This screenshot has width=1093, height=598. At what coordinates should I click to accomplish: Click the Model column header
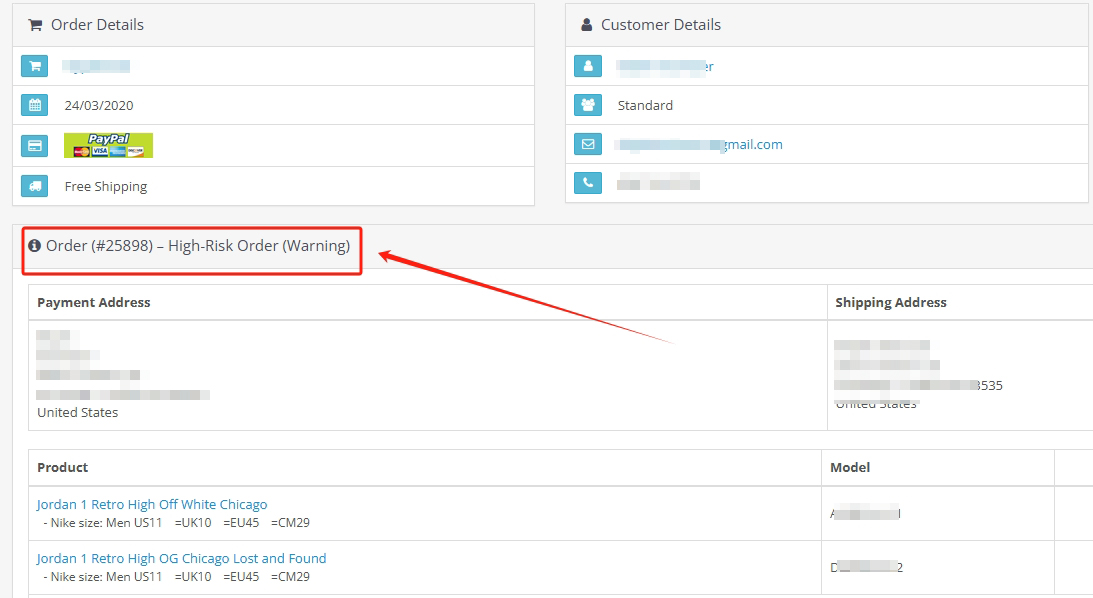pos(850,467)
